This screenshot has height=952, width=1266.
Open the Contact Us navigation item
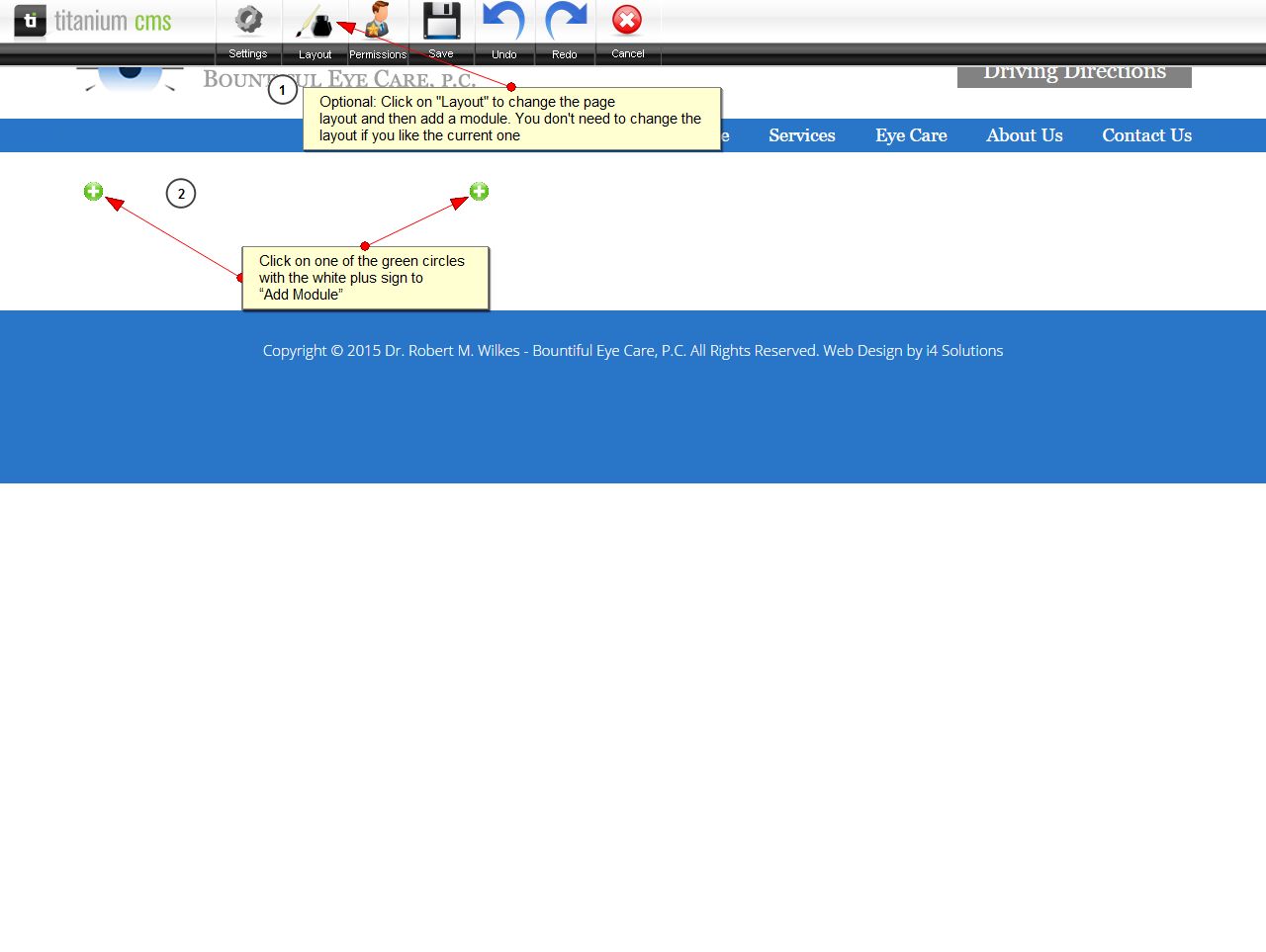tap(1146, 135)
